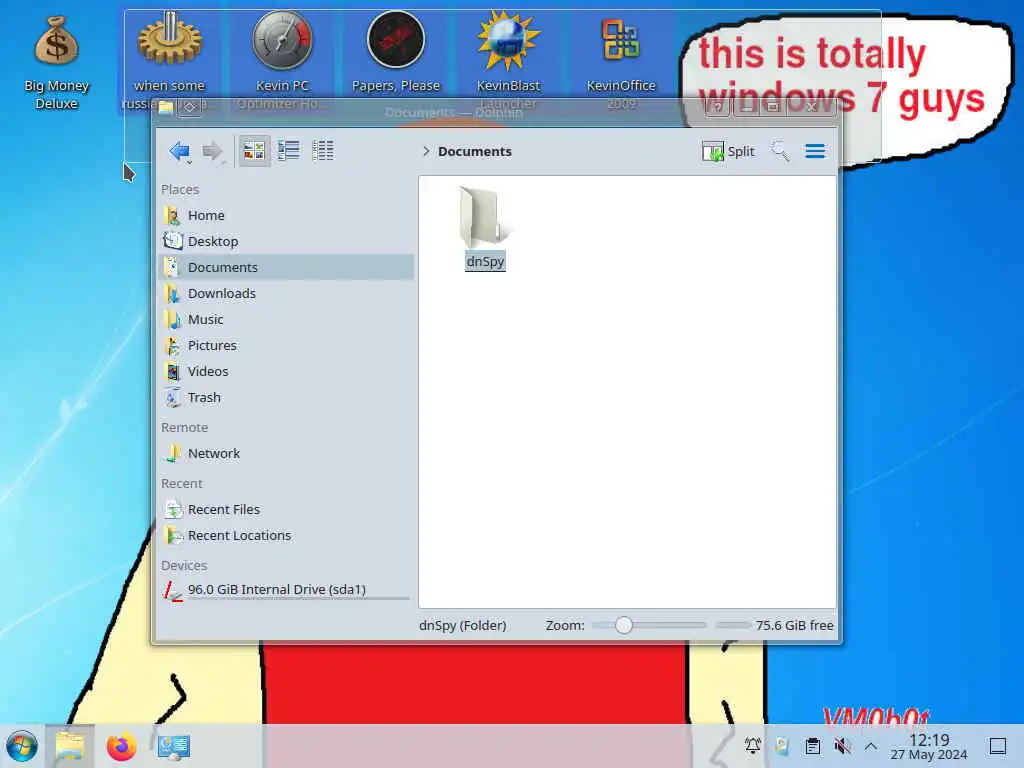Screen dimensions: 1024x768
Task: Switch to Details view mode
Action: click(x=323, y=151)
